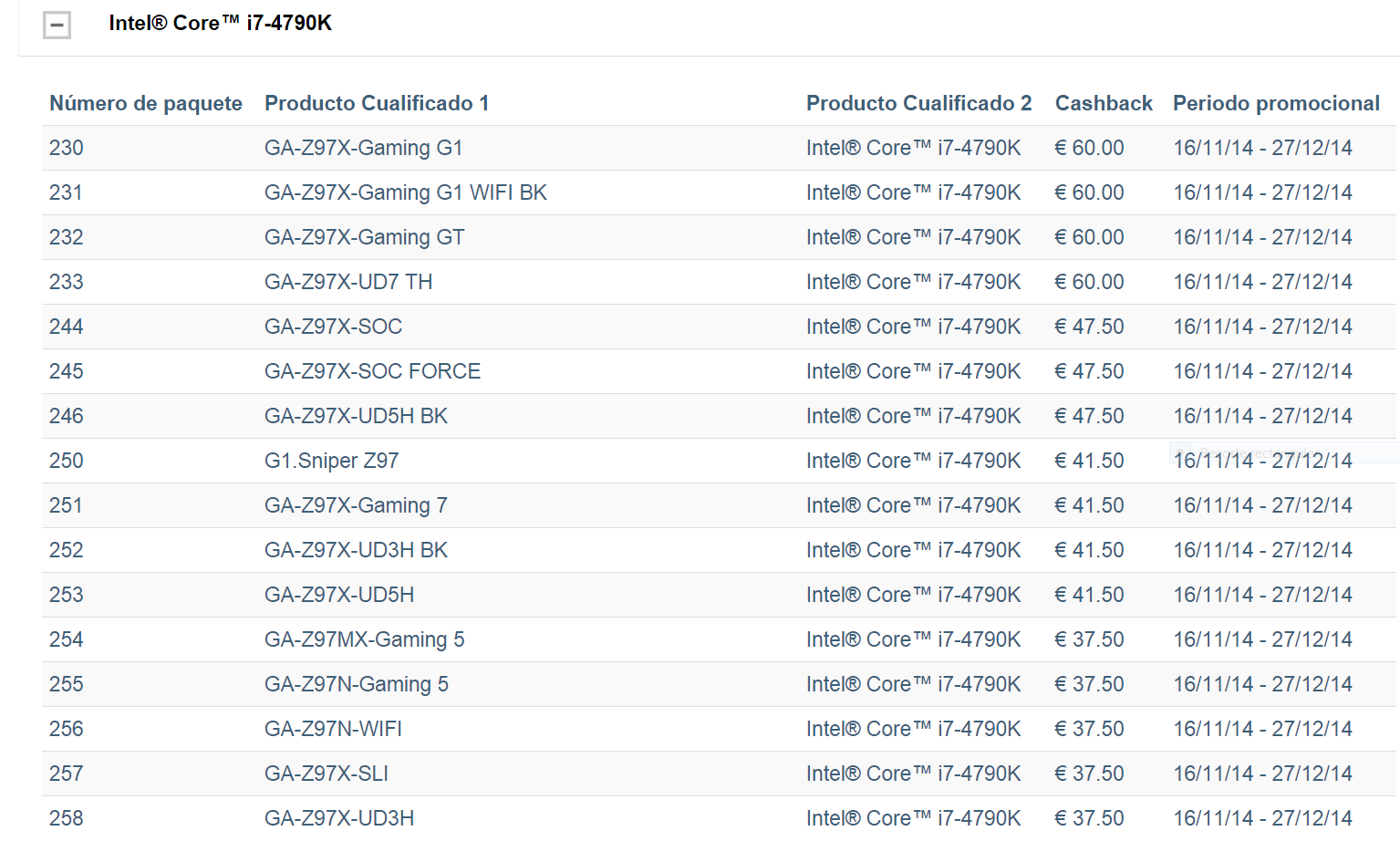The image size is (1400, 862).
Task: Click the € 47.50 cashback in row 244
Action: pyautogui.click(x=1090, y=327)
